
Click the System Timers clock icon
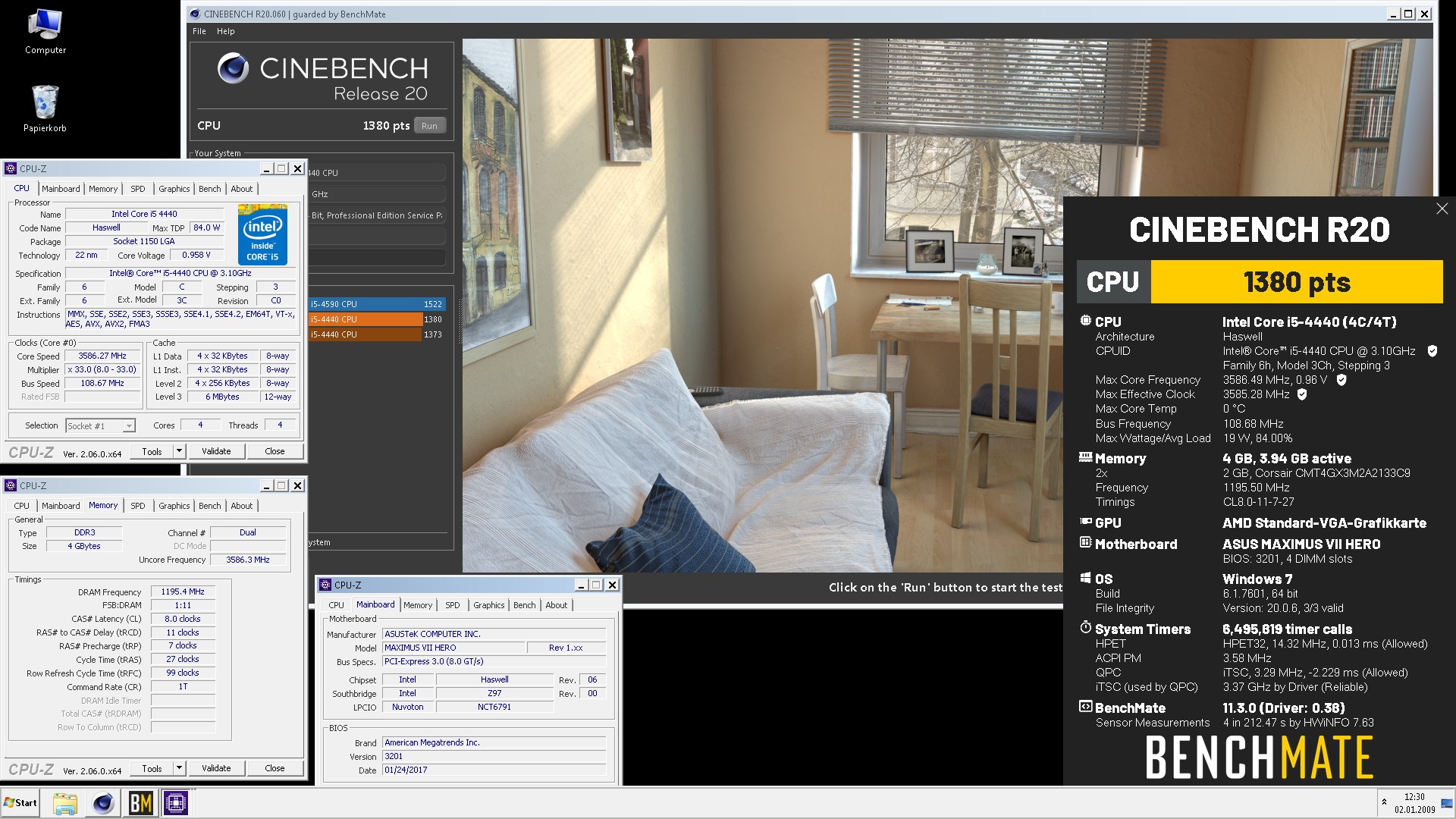1086,628
